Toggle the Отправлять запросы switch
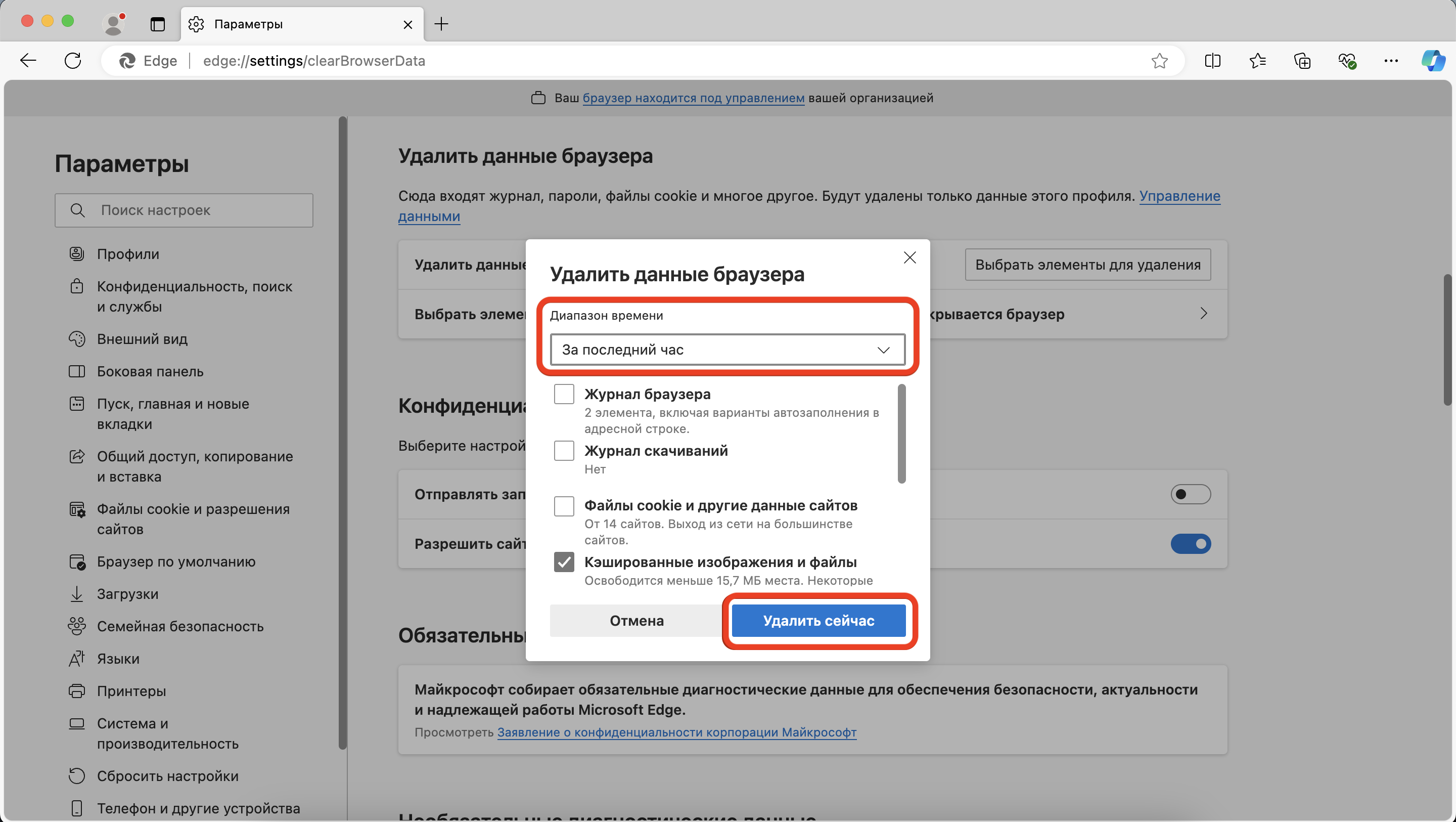1456x822 pixels. (1191, 494)
